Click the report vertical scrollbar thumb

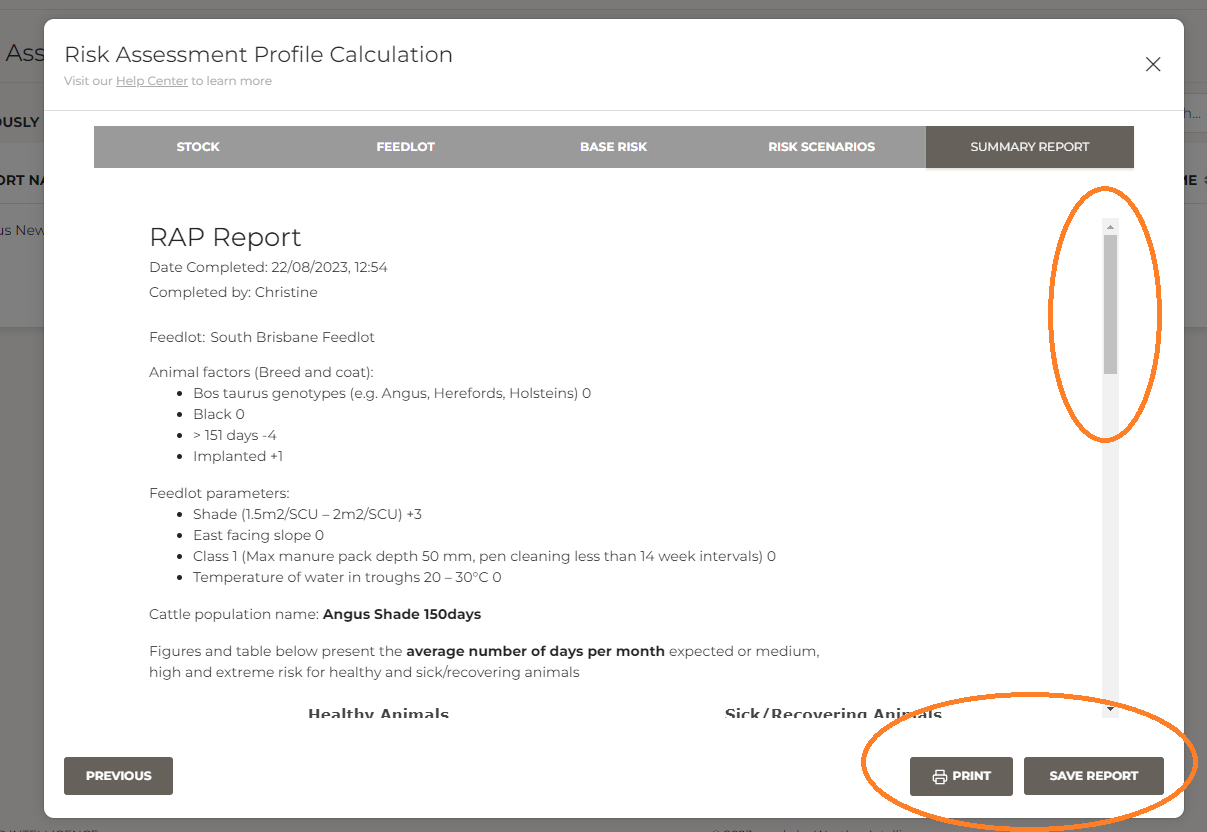(1110, 305)
